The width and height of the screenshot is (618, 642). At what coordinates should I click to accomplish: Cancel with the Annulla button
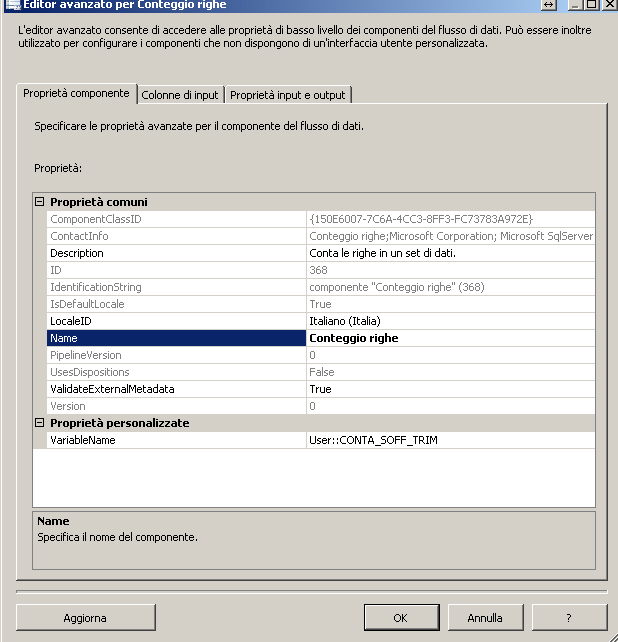[x=485, y=617]
